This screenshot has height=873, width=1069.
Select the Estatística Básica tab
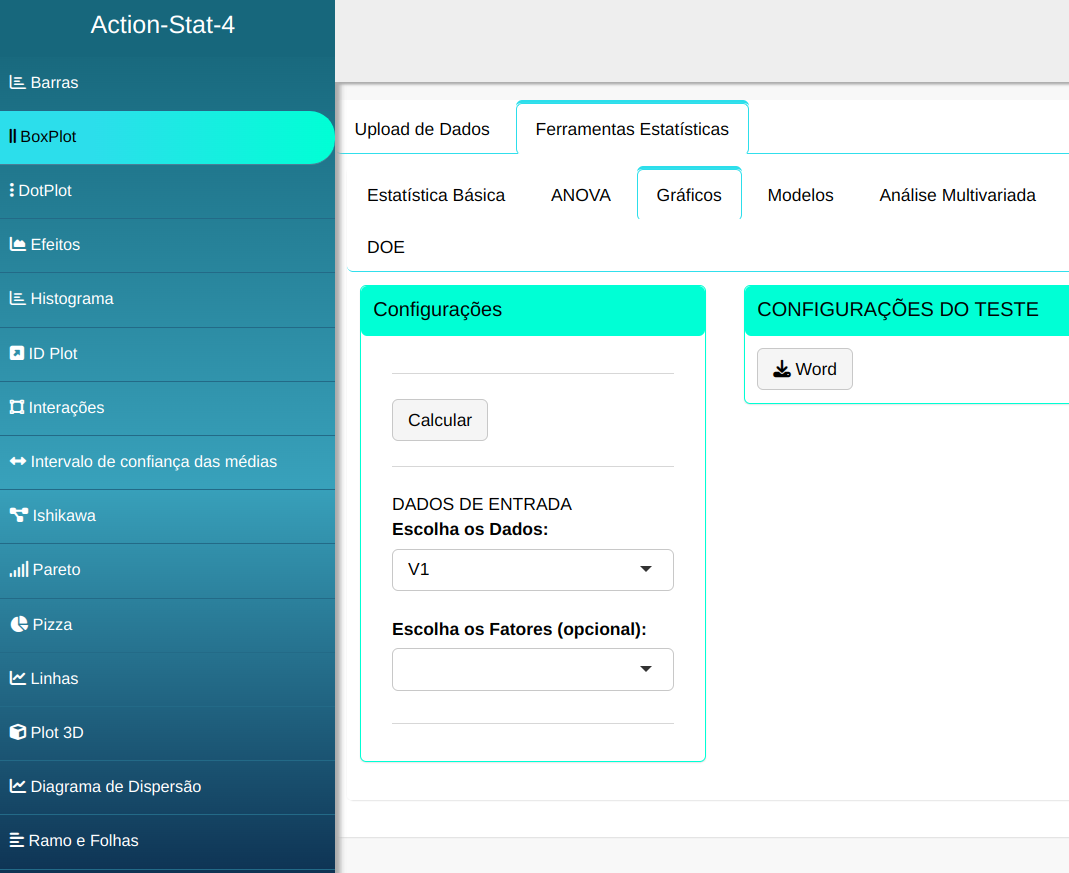click(x=436, y=195)
